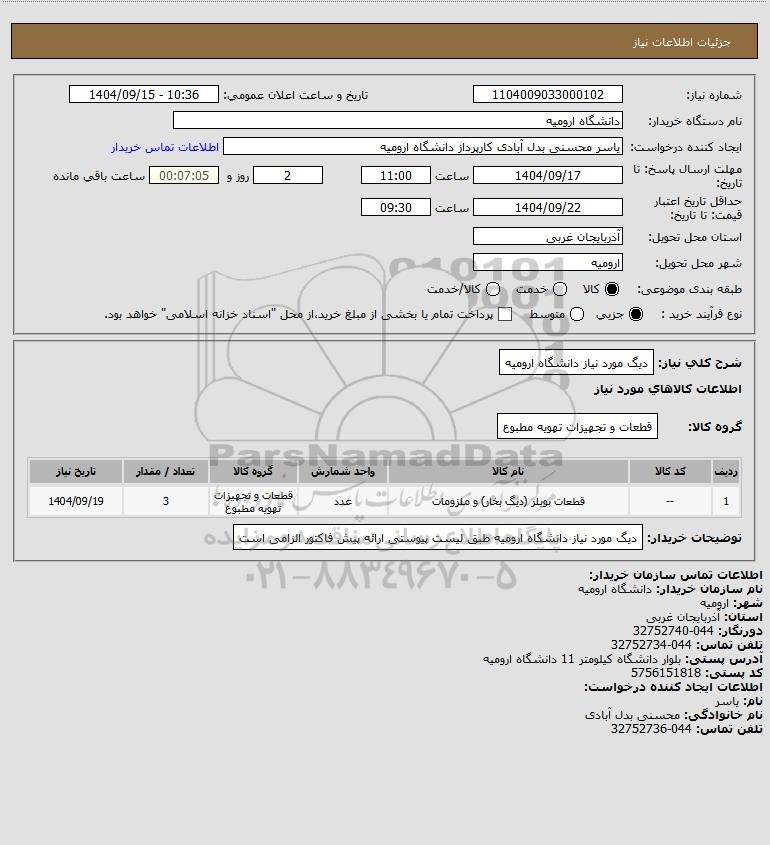This screenshot has height=845, width=770.
Task: Click the phone number 32752734-044
Action: point(651,645)
